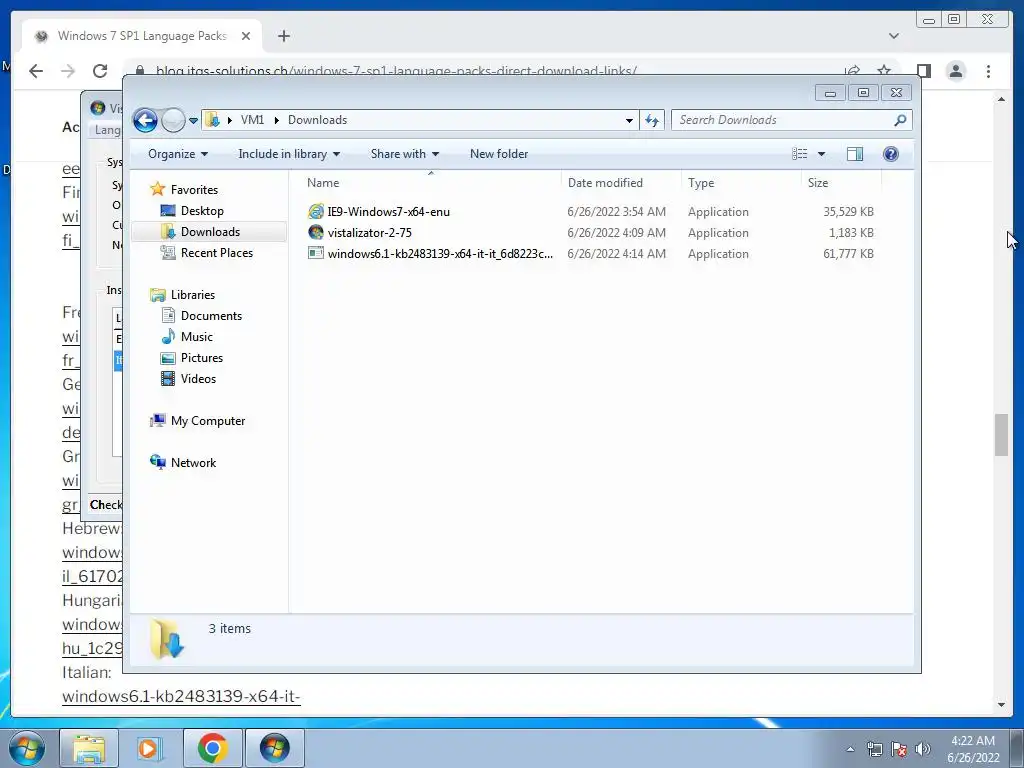
Task: Select the Windows 7 SP1 Language Packs tab
Action: pos(142,36)
